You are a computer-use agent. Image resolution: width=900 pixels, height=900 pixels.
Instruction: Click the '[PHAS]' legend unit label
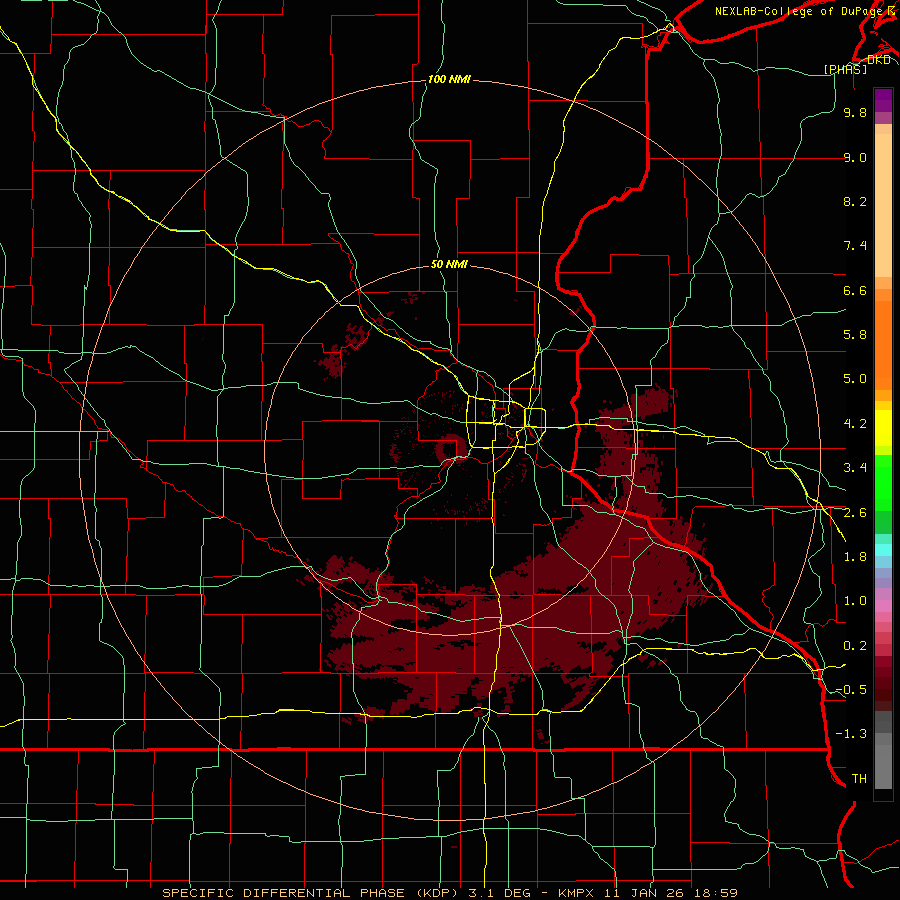click(845, 69)
